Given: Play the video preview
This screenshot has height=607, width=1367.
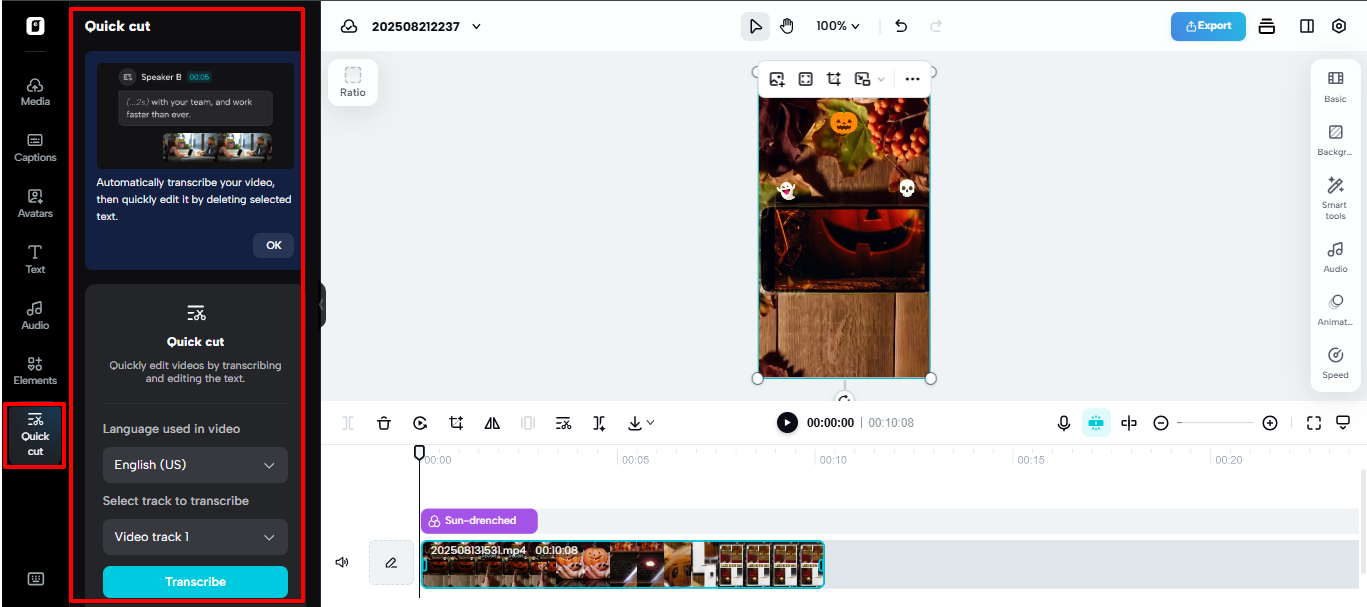Looking at the screenshot, I should pos(788,423).
